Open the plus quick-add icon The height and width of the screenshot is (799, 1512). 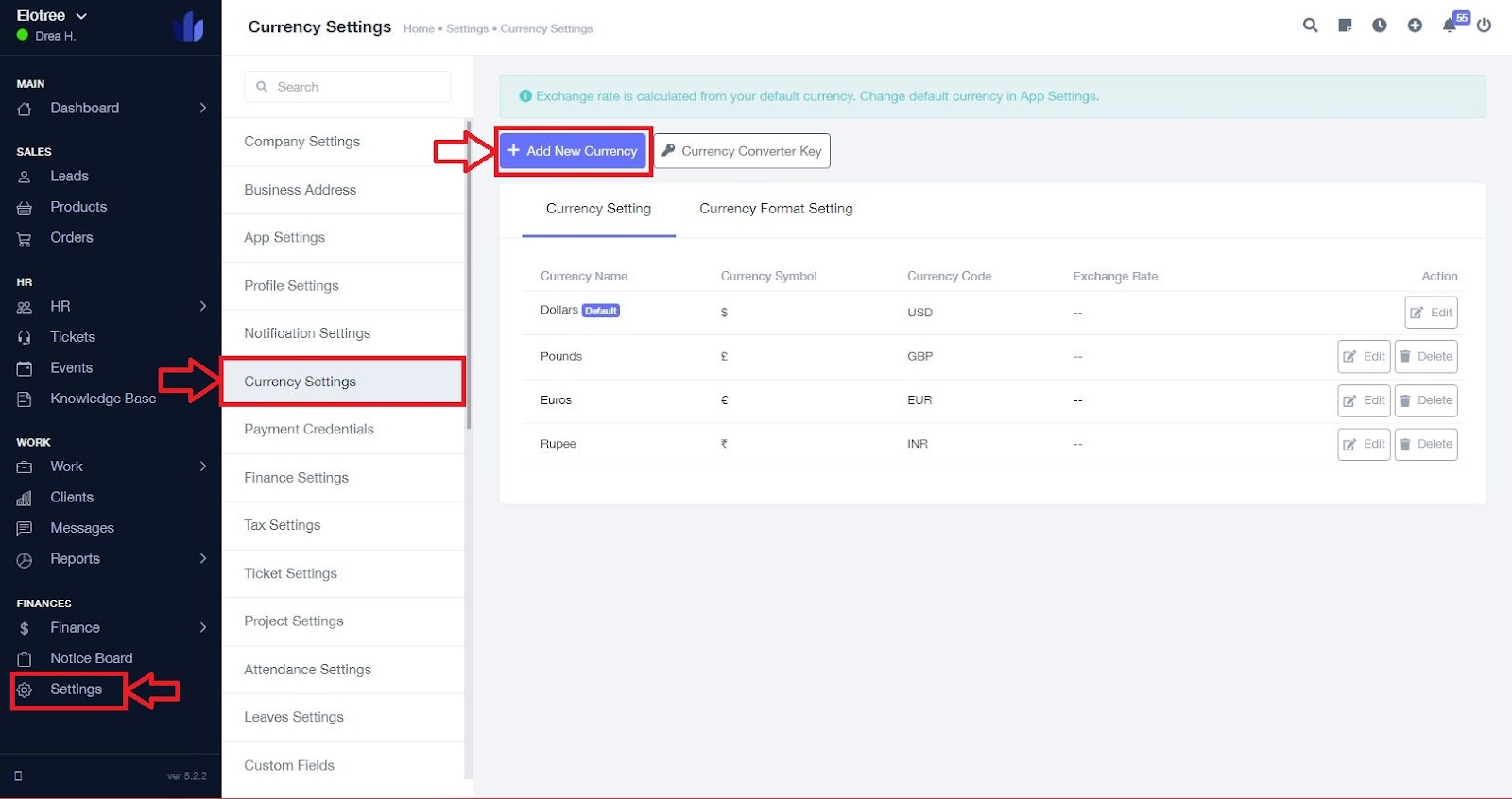pyautogui.click(x=1415, y=25)
